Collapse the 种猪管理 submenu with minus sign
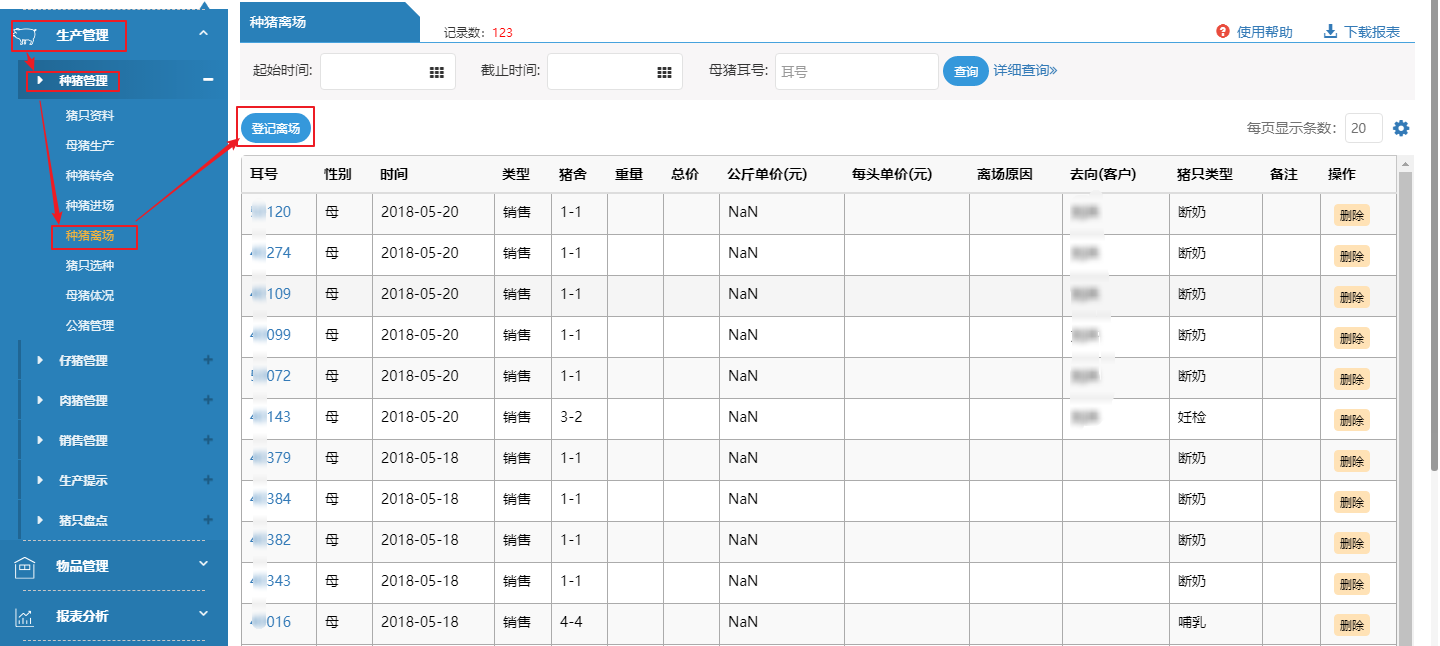 pos(208,80)
